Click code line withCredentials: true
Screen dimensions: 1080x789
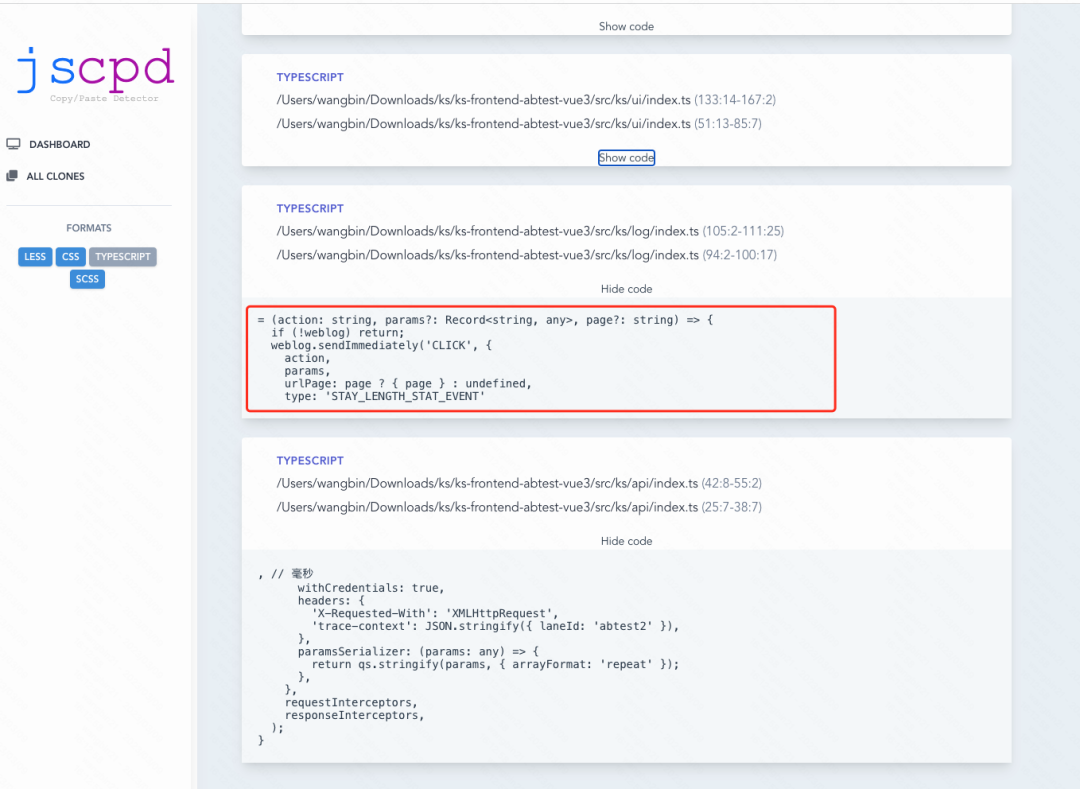click(x=371, y=588)
